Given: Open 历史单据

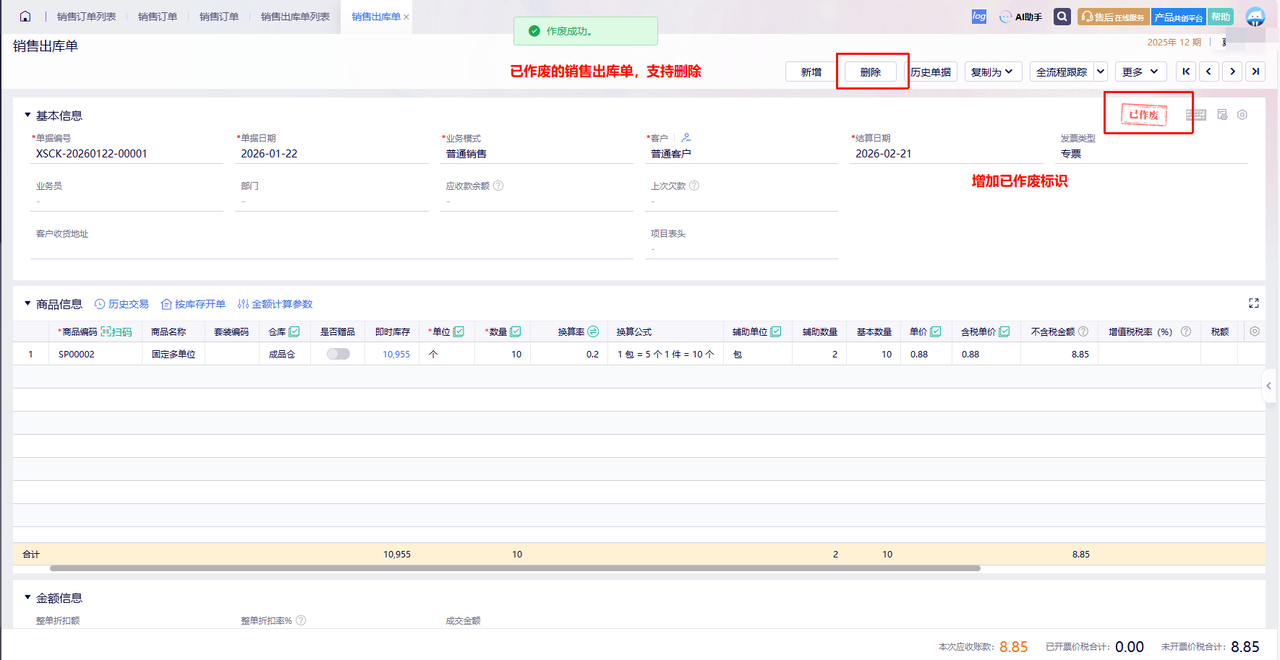Looking at the screenshot, I should click(930, 71).
